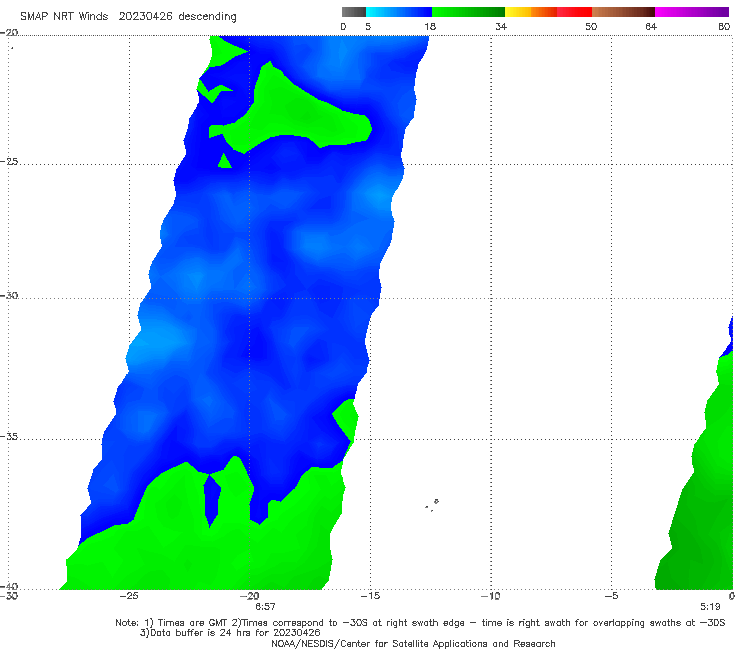Screen dimensions: 740x650
Task: Click the swath time label '5:19'
Action: point(710,607)
